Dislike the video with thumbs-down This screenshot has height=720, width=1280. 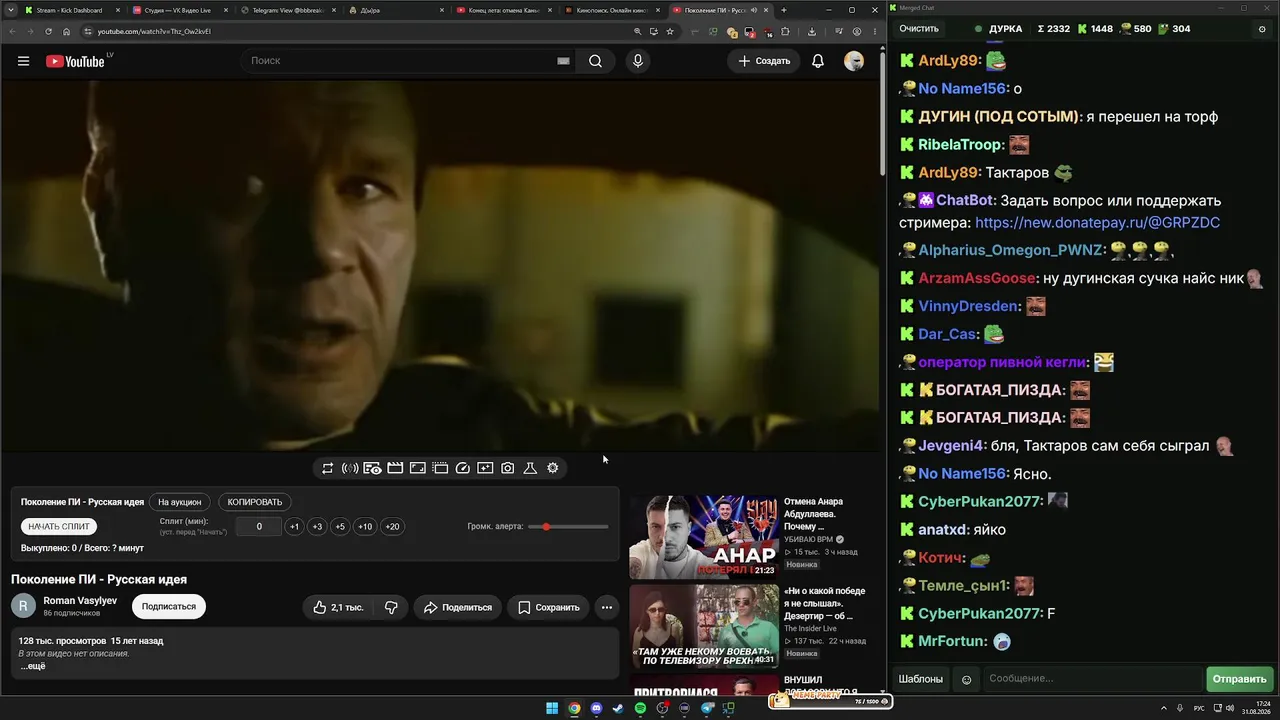tap(391, 607)
